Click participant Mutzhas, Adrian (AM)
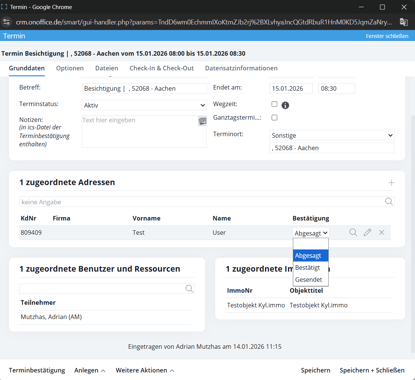 (x=51, y=317)
